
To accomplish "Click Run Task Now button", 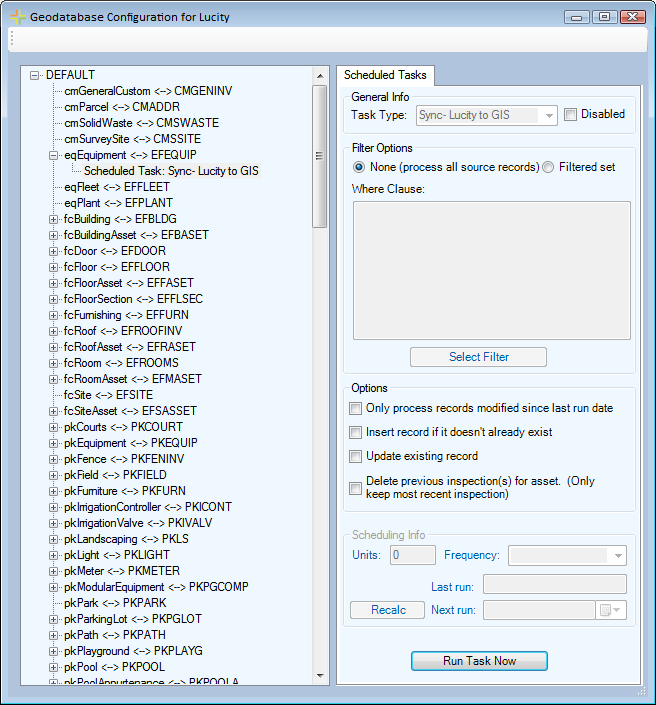I will (x=479, y=661).
